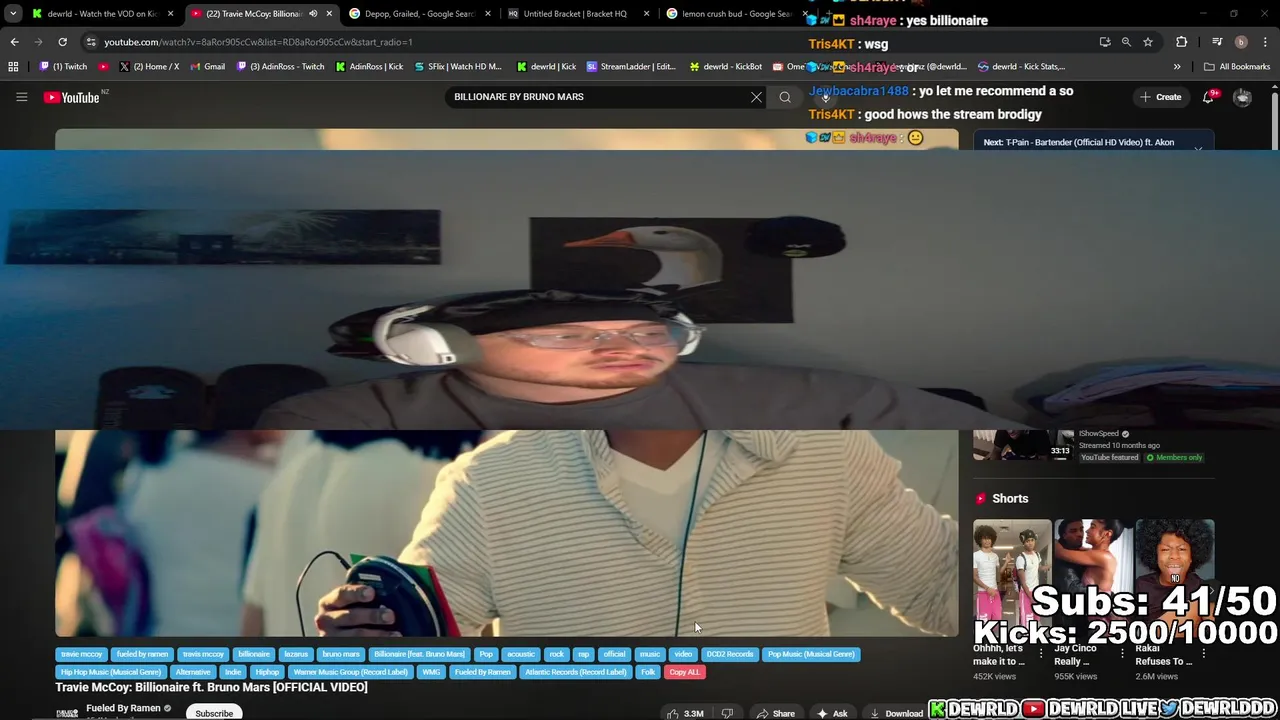Viewport: 1280px width, 720px height.
Task: Click the Share button
Action: point(775,713)
